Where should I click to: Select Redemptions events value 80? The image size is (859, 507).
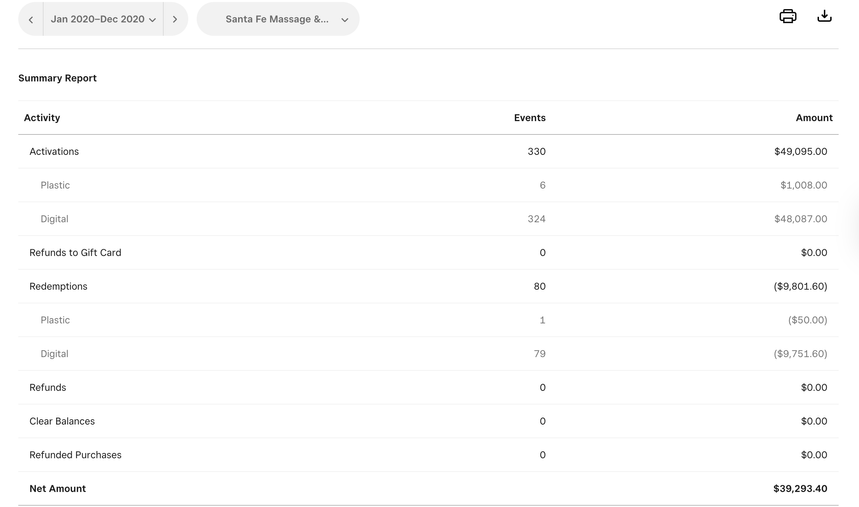pyautogui.click(x=540, y=286)
